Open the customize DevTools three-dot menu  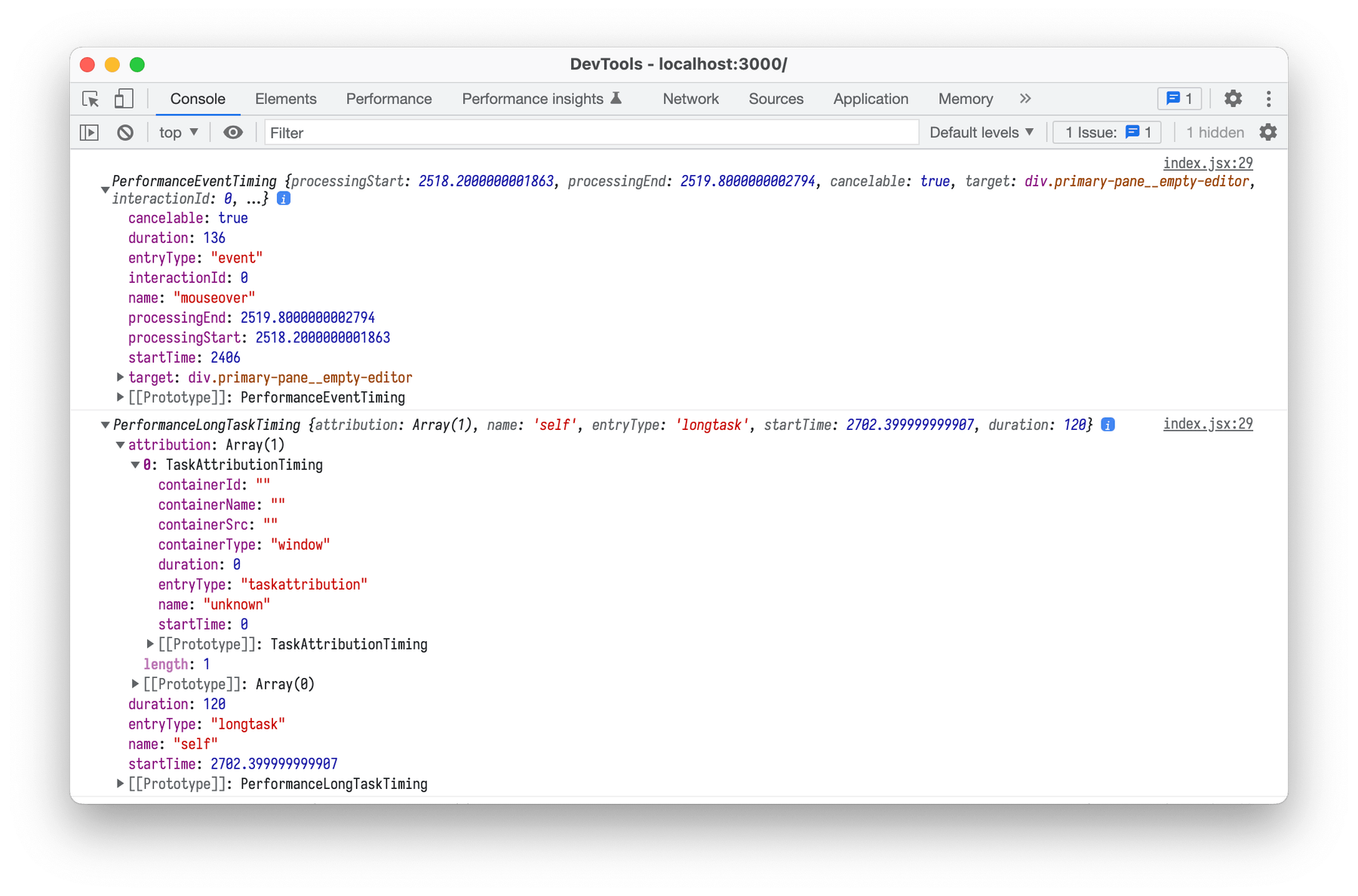tap(1269, 99)
